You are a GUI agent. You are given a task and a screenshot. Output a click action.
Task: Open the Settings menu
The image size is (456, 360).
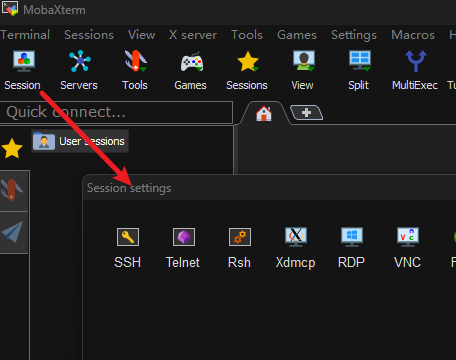(354, 35)
